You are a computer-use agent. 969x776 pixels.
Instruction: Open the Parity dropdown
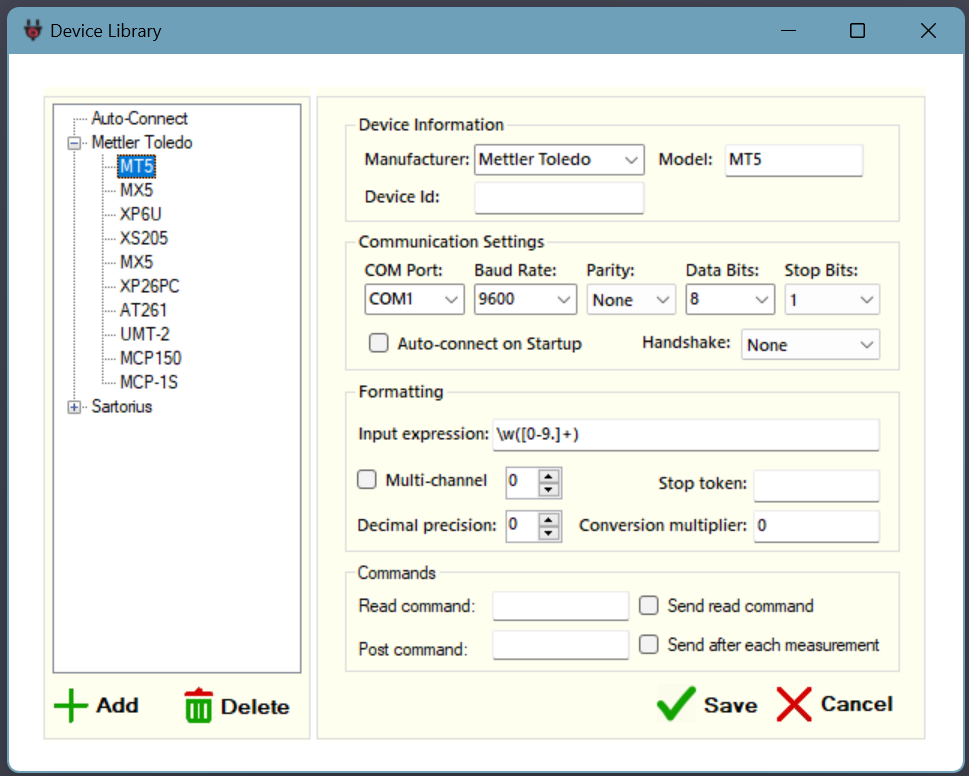(631, 300)
